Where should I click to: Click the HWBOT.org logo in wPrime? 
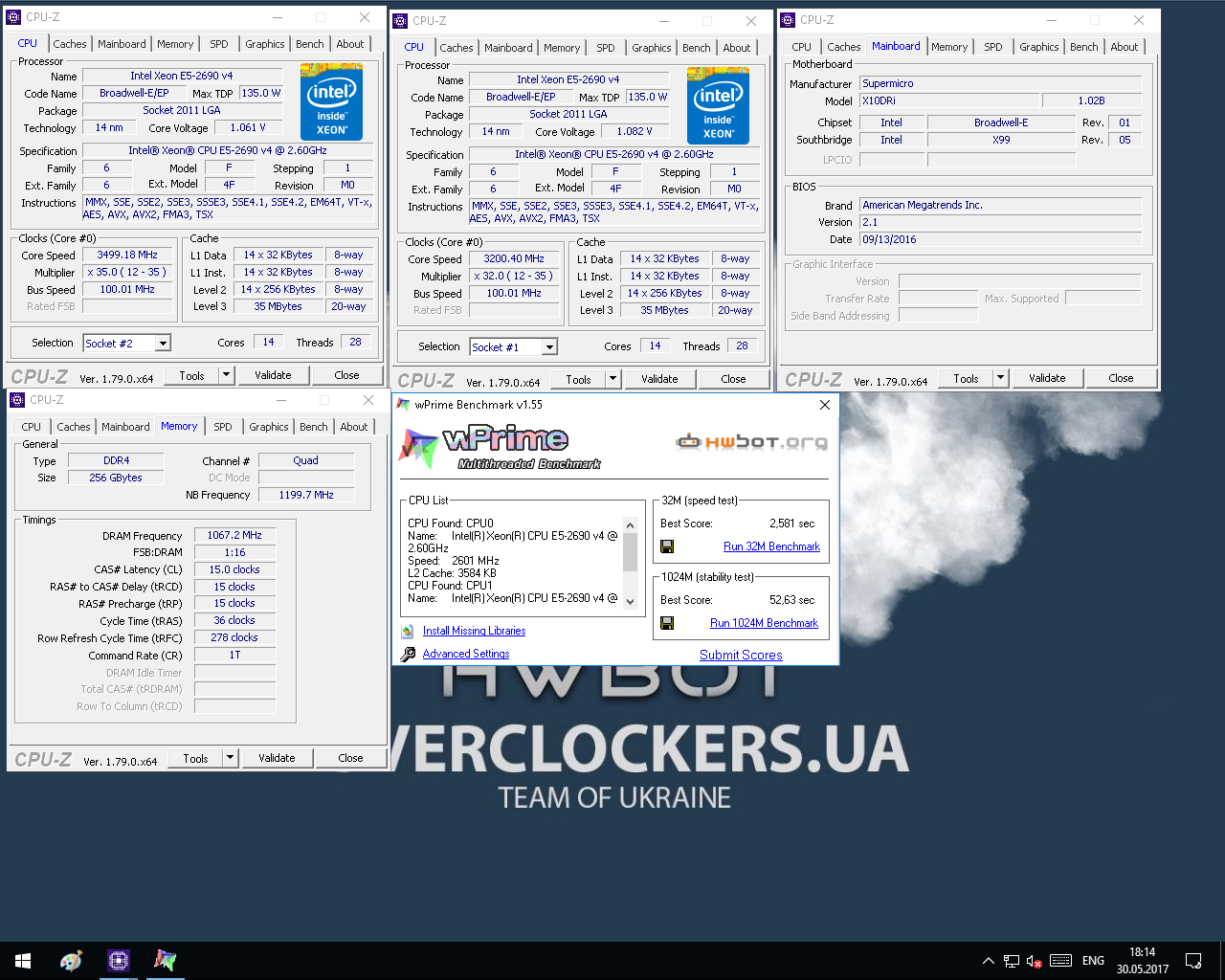click(x=751, y=441)
